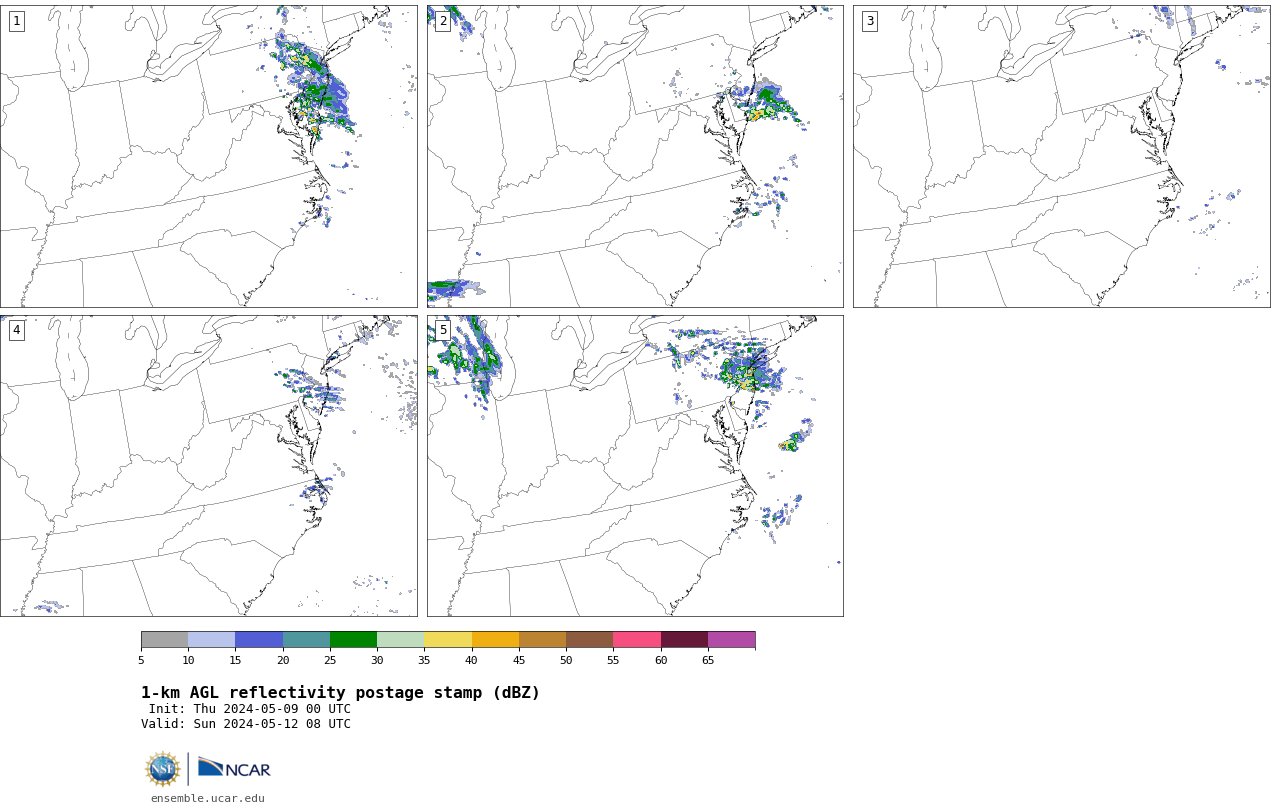Screen dimensions: 1280x809
Task: Select the blue 15-20 dBZ swatch
Action: pyautogui.click(x=259, y=640)
